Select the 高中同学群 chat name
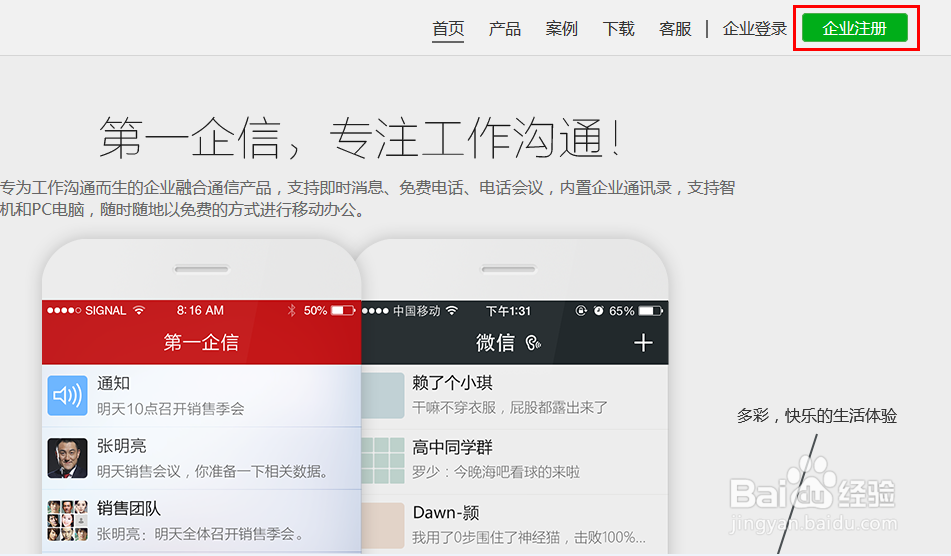This screenshot has width=951, height=556. tap(452, 447)
